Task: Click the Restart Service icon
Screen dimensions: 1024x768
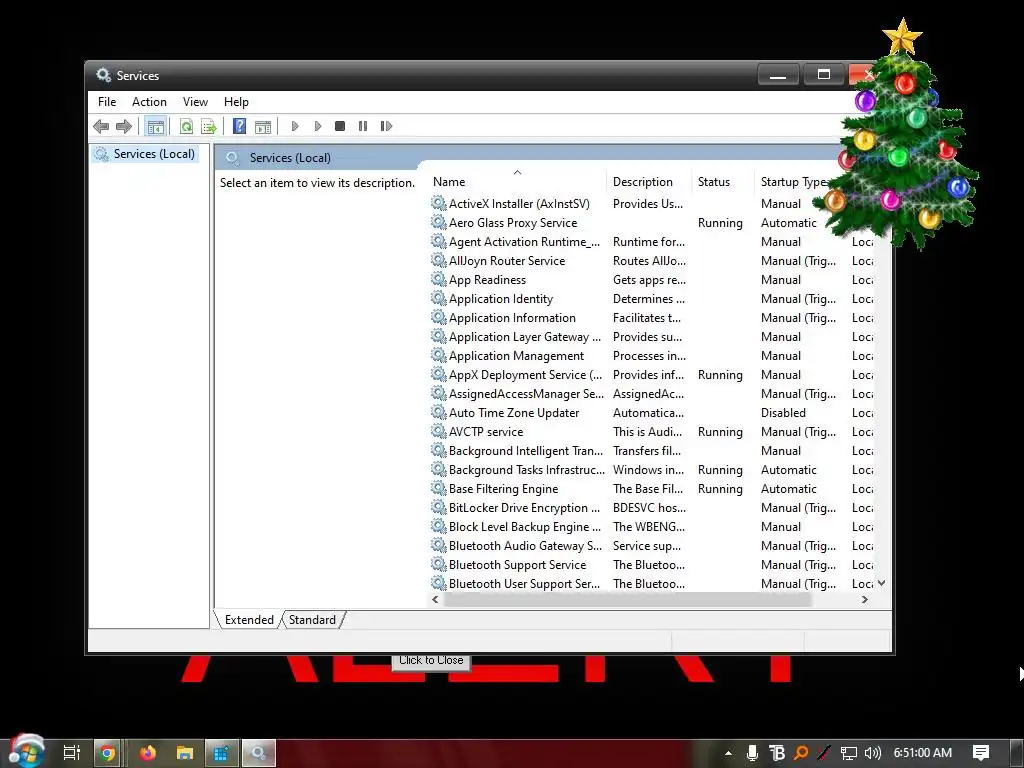Action: click(x=386, y=126)
